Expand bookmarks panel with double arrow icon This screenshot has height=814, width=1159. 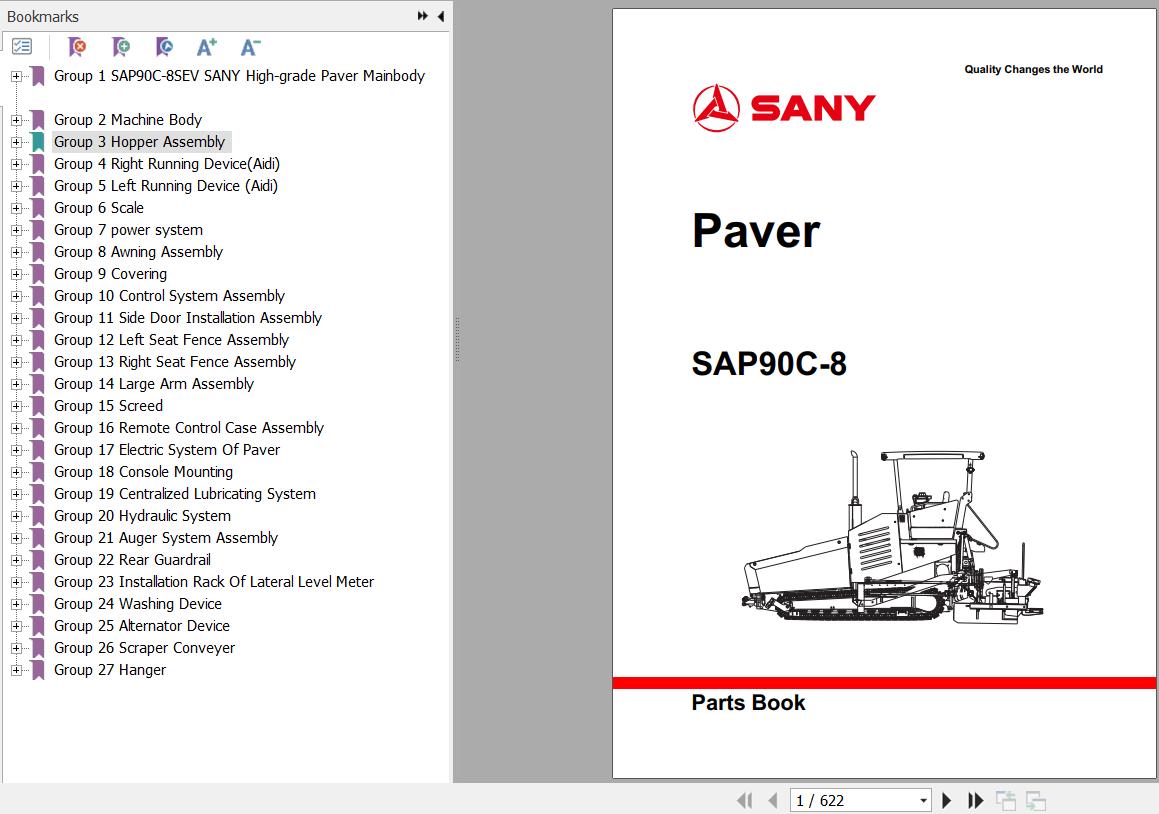click(423, 16)
